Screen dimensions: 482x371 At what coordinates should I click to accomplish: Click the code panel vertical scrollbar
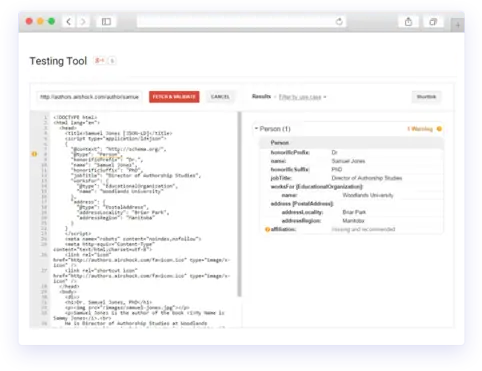pos(239,204)
